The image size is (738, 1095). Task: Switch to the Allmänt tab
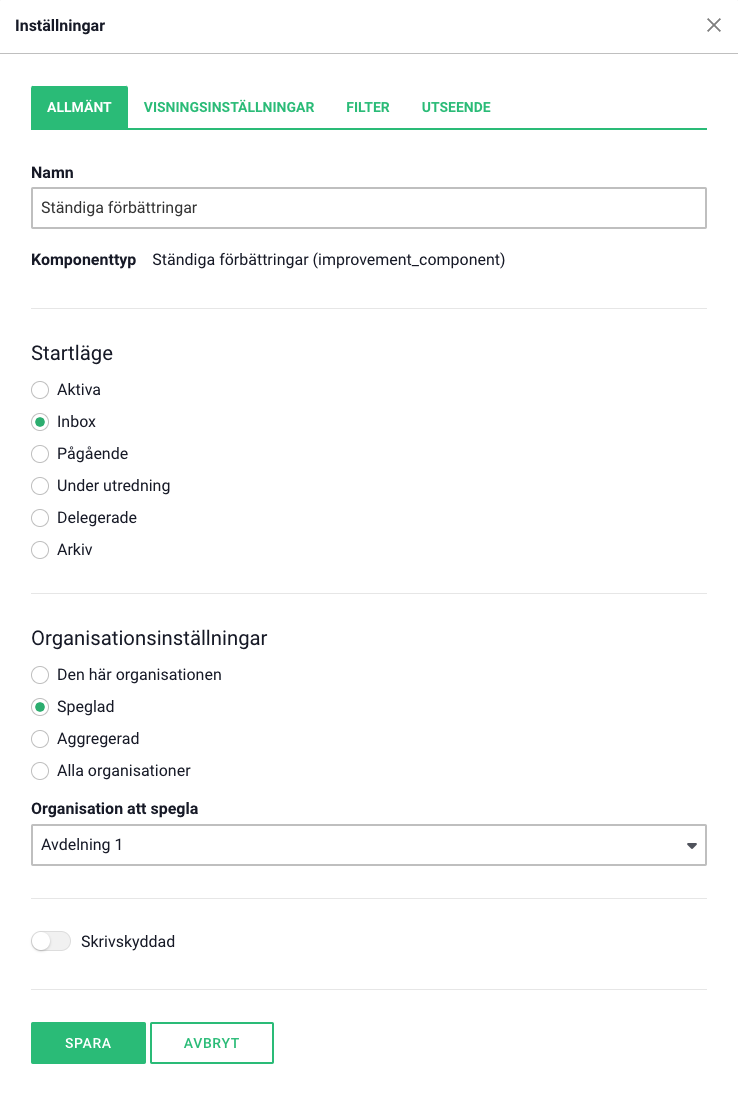(79, 107)
